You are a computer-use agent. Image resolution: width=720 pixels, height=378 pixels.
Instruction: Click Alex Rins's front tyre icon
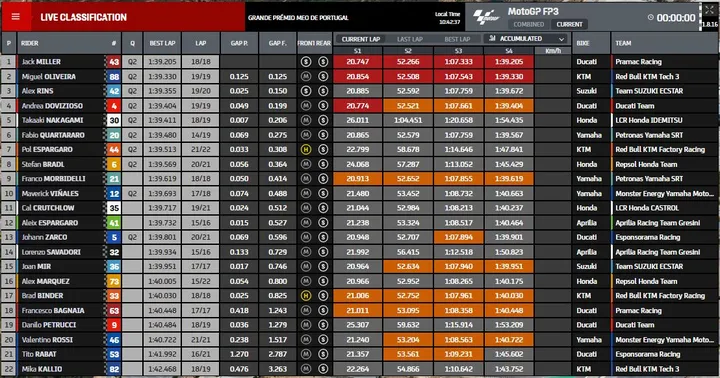(306, 91)
